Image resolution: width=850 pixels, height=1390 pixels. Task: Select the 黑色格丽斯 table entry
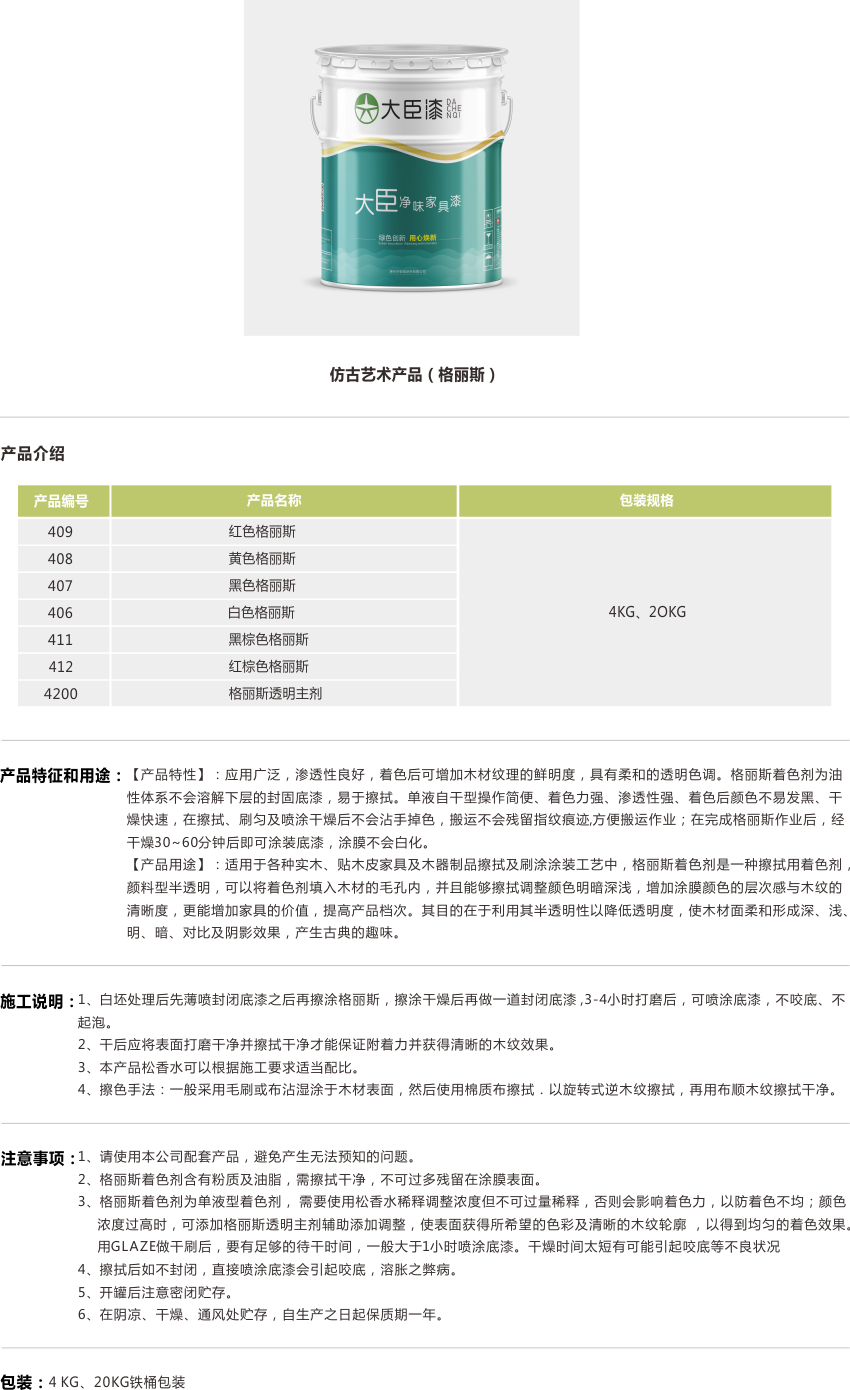[262, 586]
